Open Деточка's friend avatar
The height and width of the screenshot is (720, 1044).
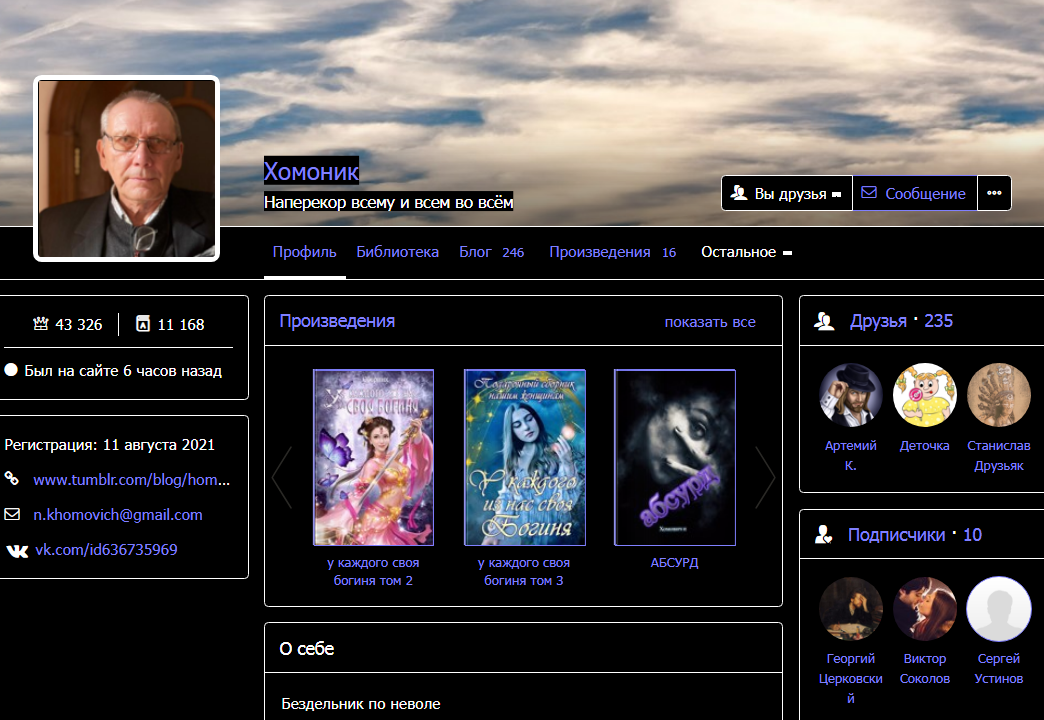[x=925, y=395]
